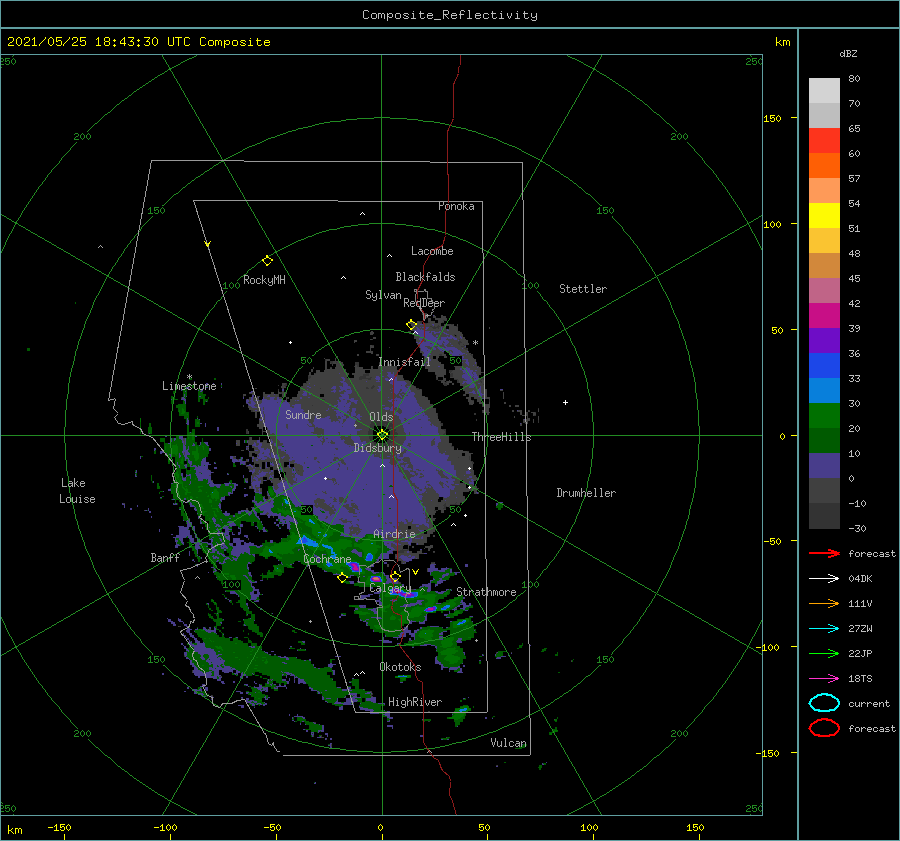This screenshot has width=900, height=841.
Task: Click the Didsbury city label
Action: [x=377, y=448]
